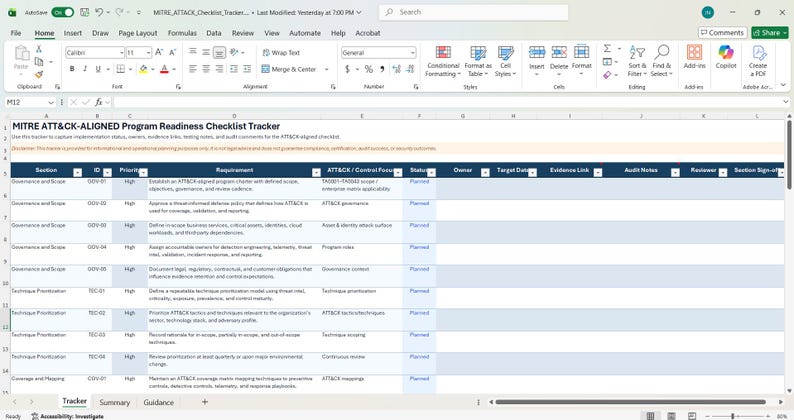Add a new sheet
Screen dimensions: 794x420
[x=205, y=402]
